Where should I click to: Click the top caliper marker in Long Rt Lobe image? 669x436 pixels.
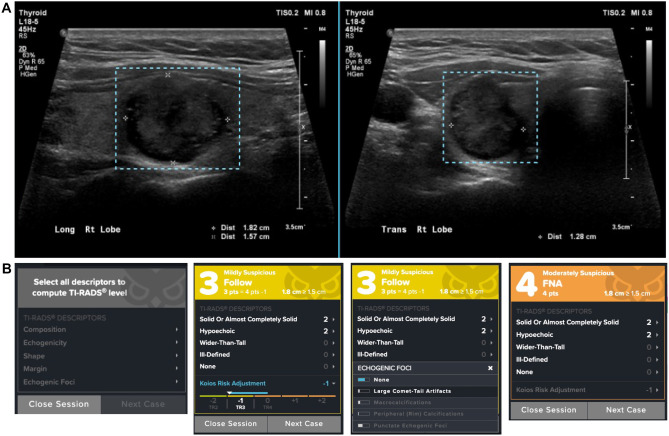click(x=167, y=75)
